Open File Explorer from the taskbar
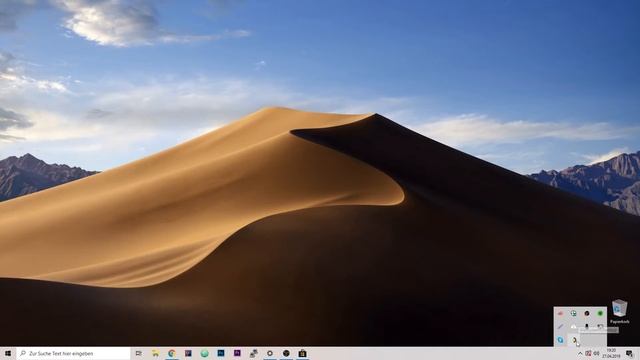This screenshot has height=360, width=640. tap(156, 353)
